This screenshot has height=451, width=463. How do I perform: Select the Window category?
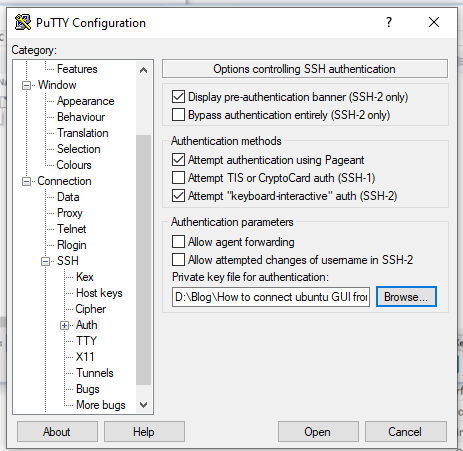(x=57, y=85)
